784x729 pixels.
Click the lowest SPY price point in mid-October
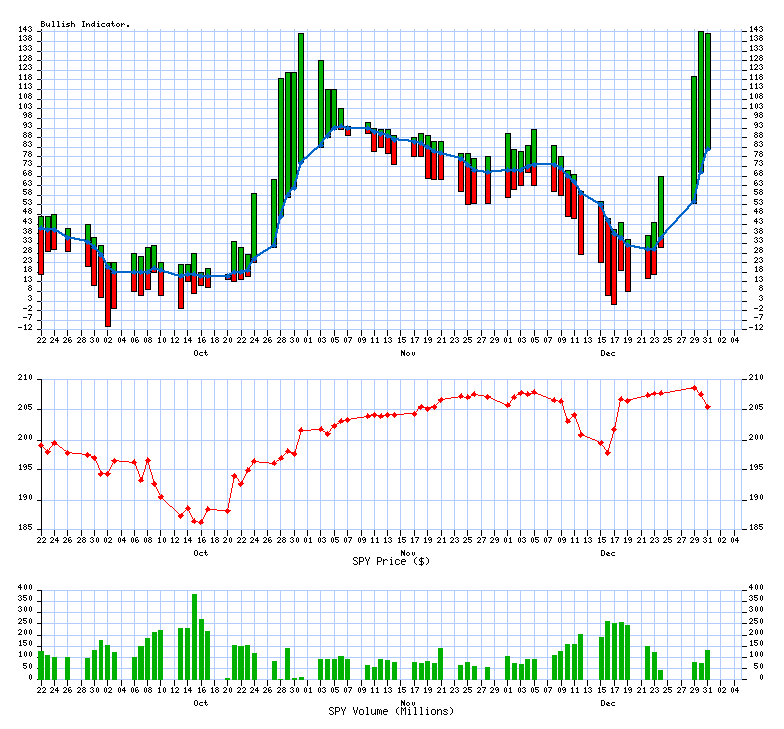click(201, 522)
